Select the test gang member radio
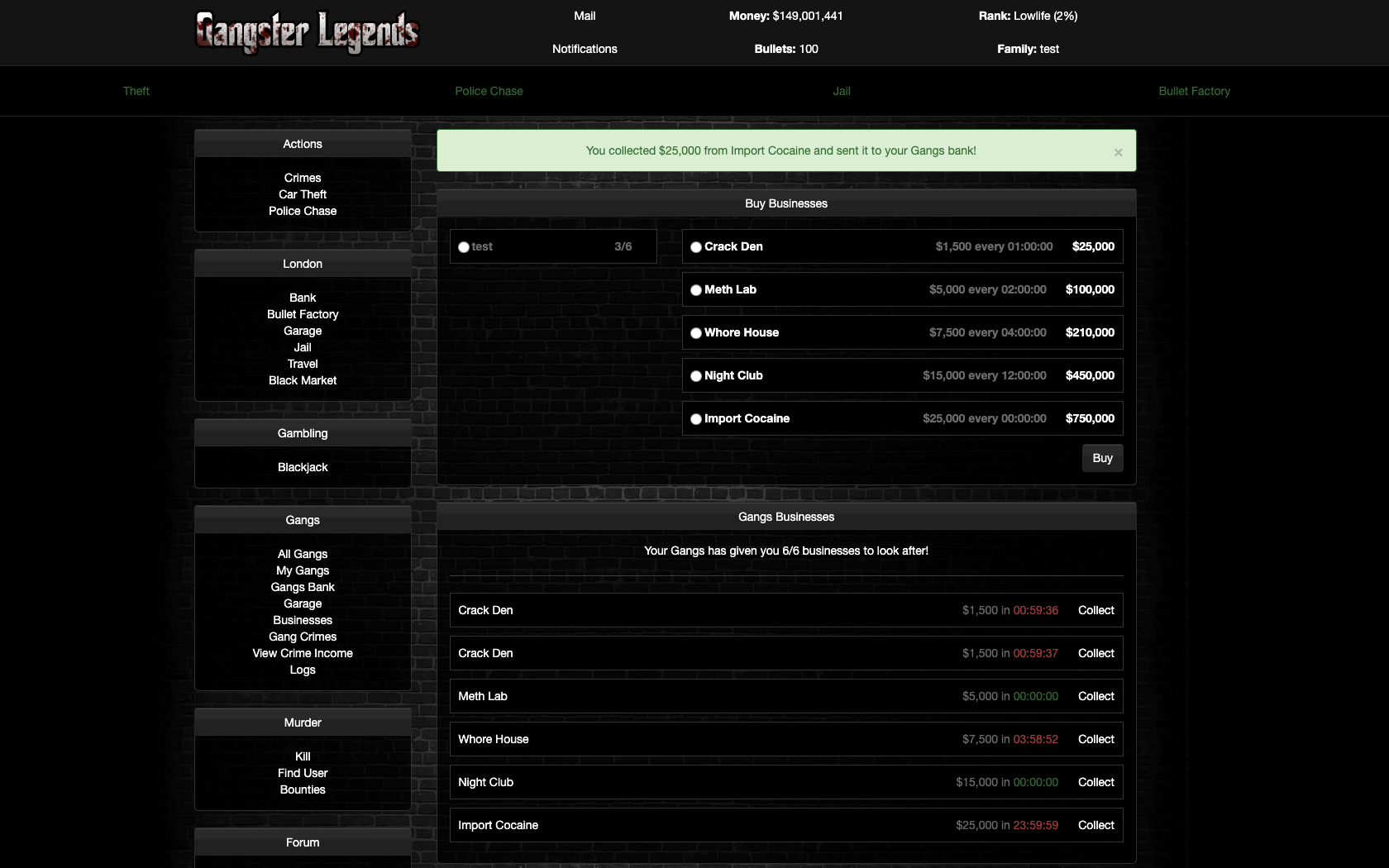 click(464, 247)
